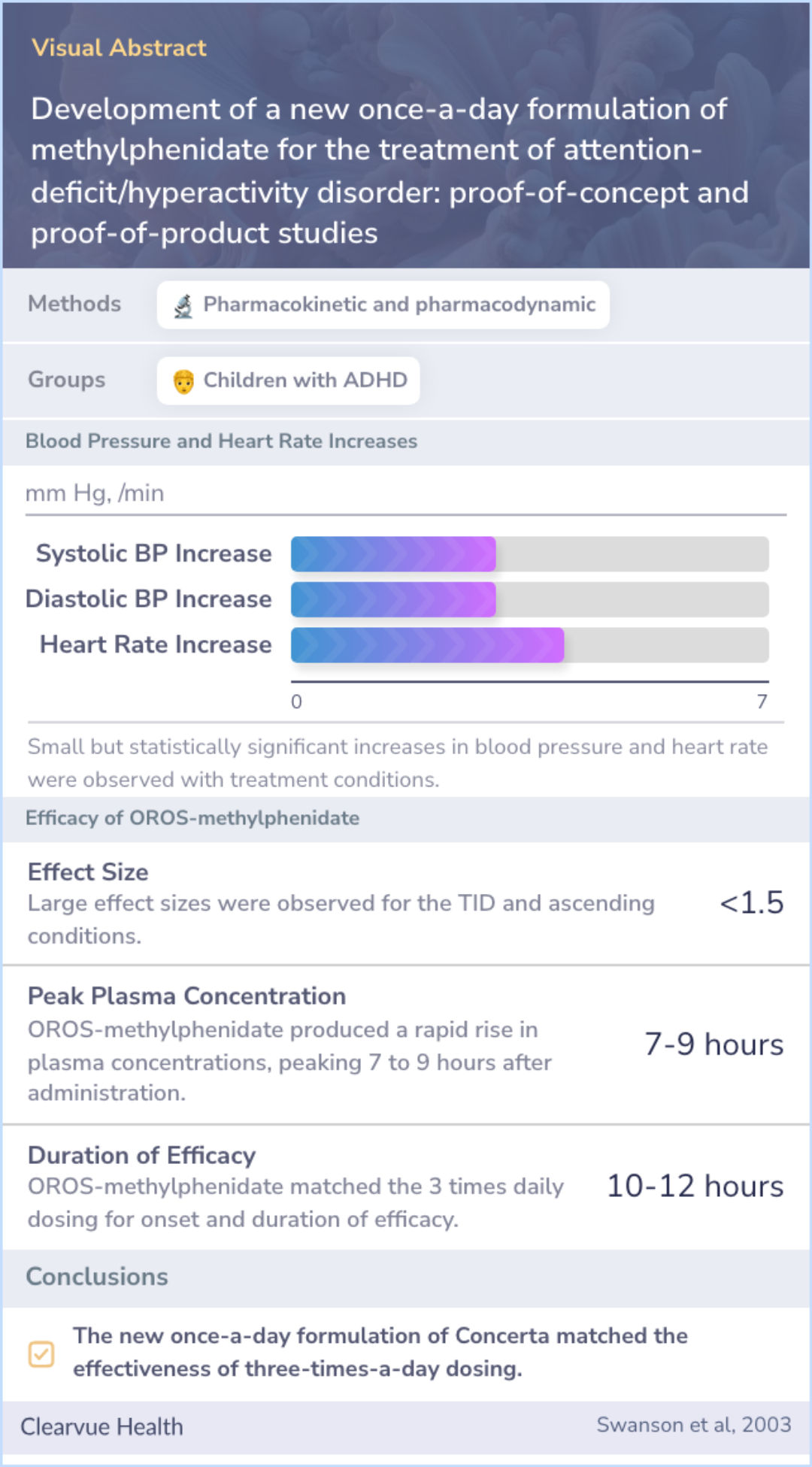Click the microscope icon beside Pharmacokinetic

(183, 305)
